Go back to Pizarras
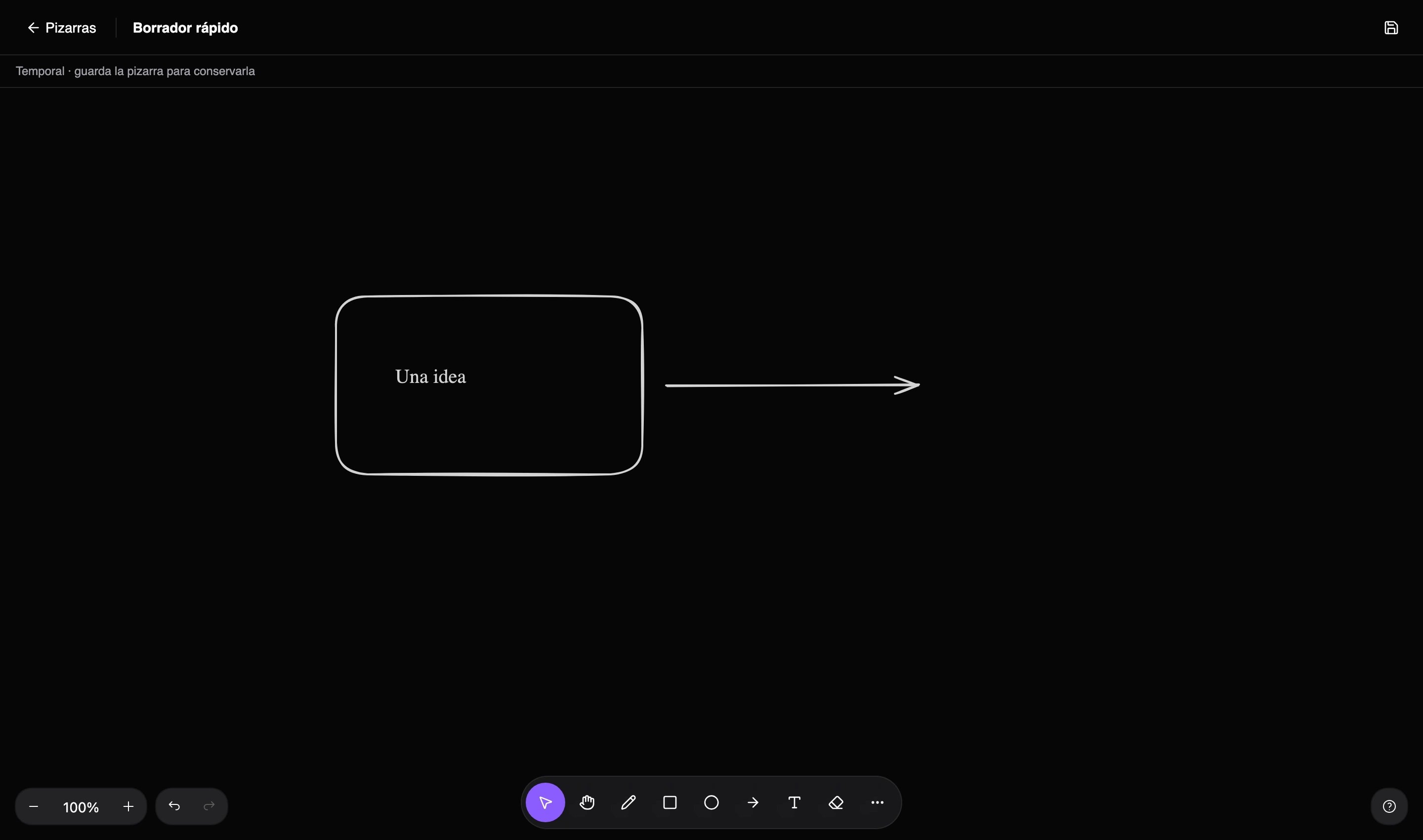Screen dimensions: 1423x840 click(62, 28)
